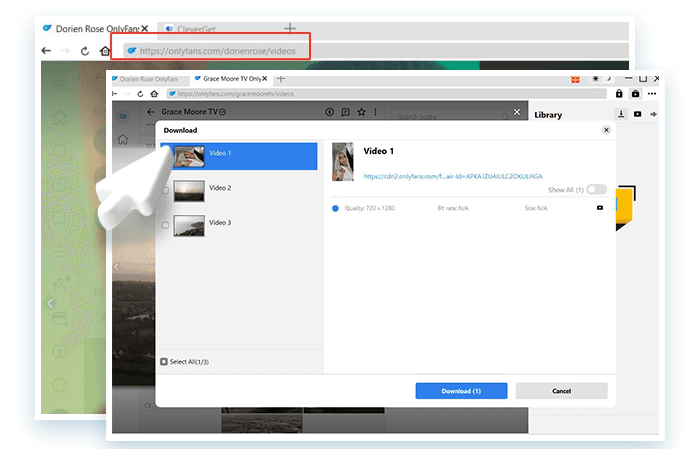Screen dimensions: 684x449
Task: Toggle the Show All switch
Action: click(597, 189)
